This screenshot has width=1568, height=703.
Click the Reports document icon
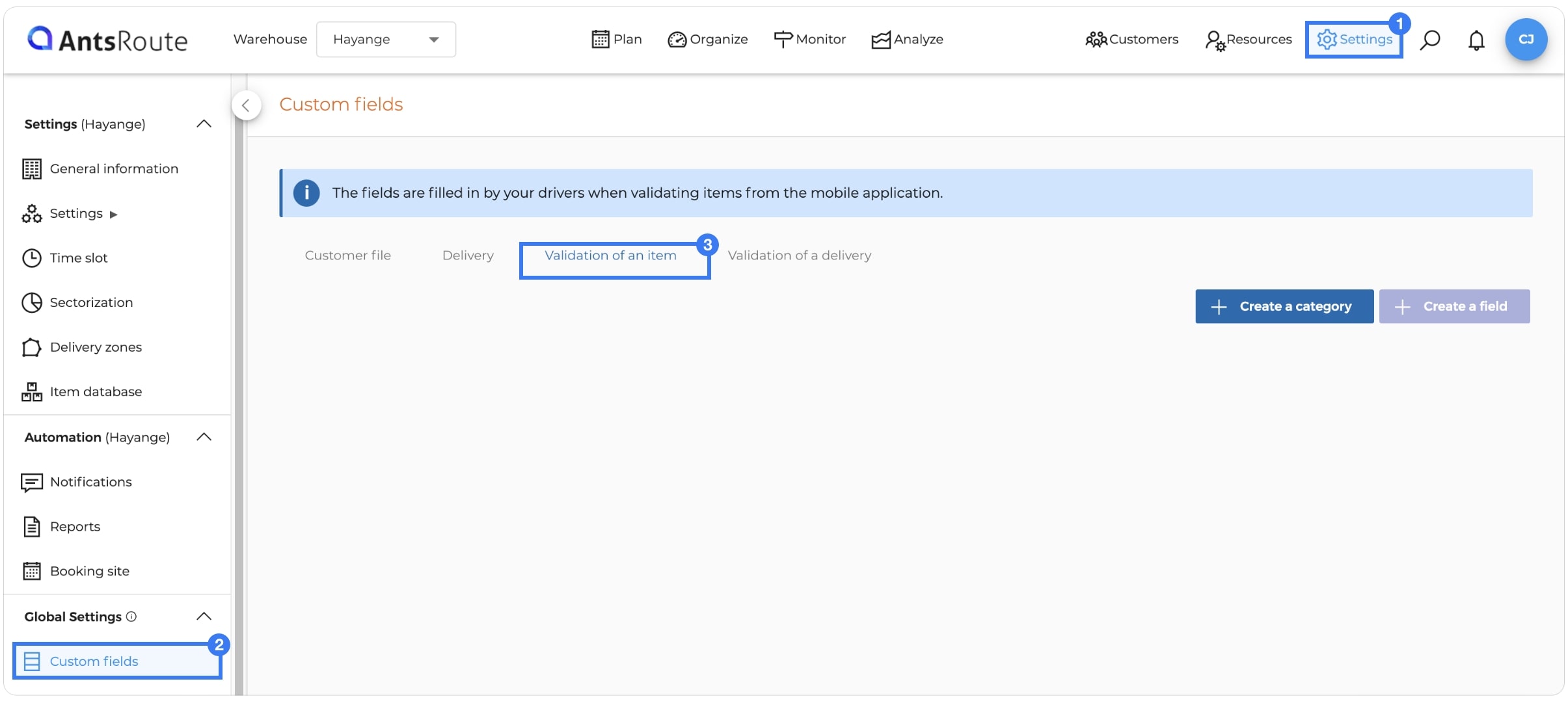pyautogui.click(x=31, y=527)
